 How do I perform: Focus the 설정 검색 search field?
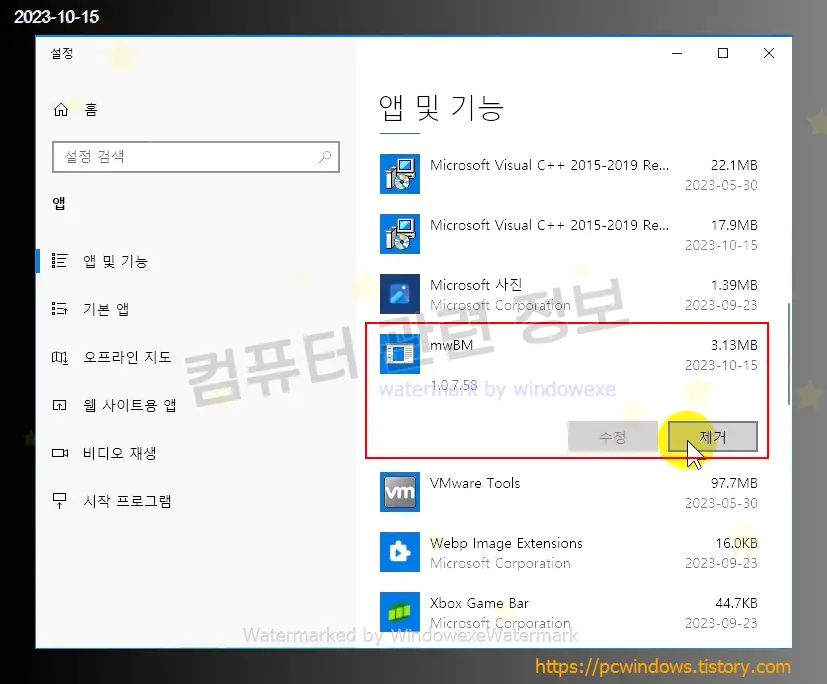tap(196, 157)
